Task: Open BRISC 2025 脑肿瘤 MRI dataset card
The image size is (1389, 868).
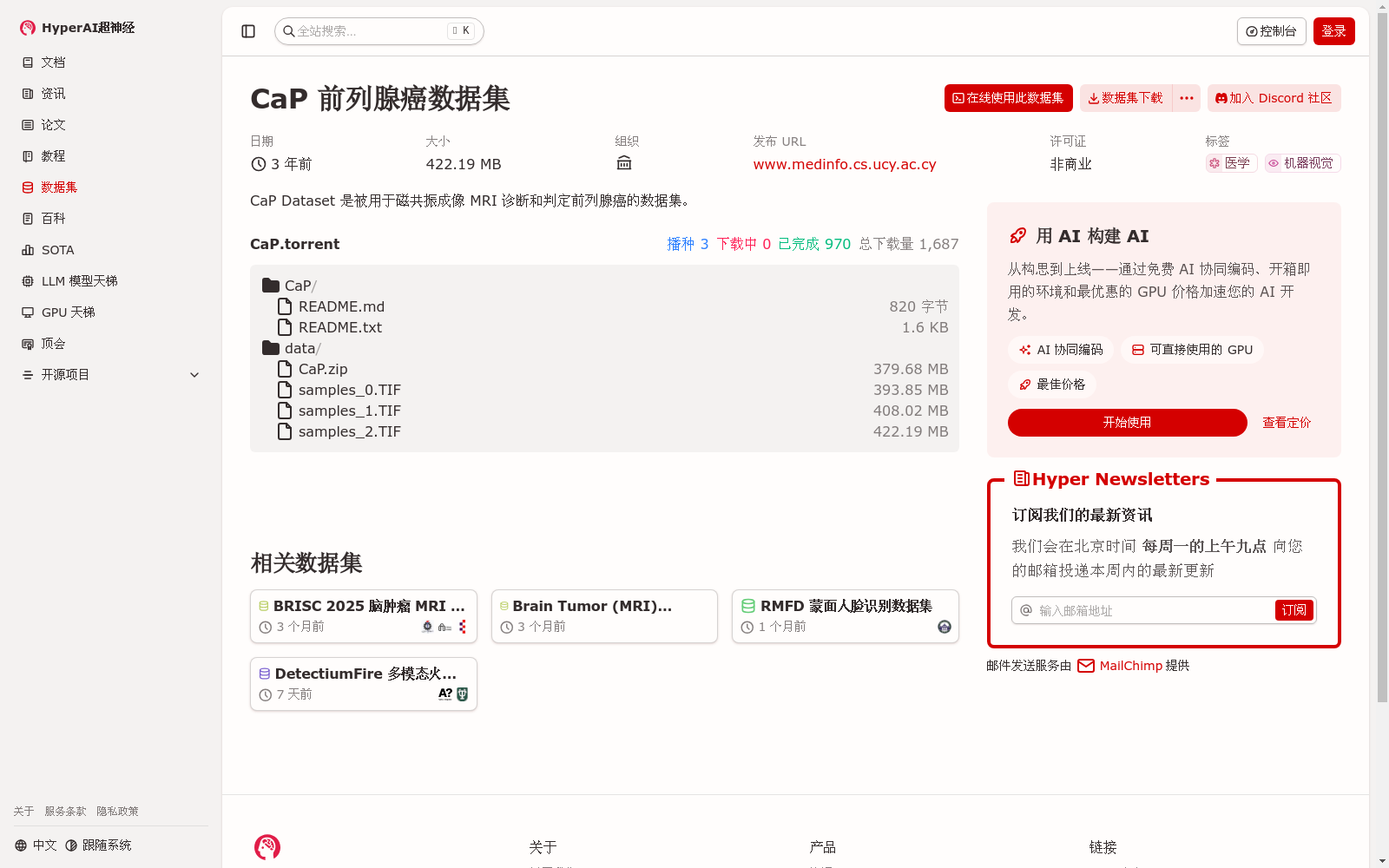Action: pos(364,616)
